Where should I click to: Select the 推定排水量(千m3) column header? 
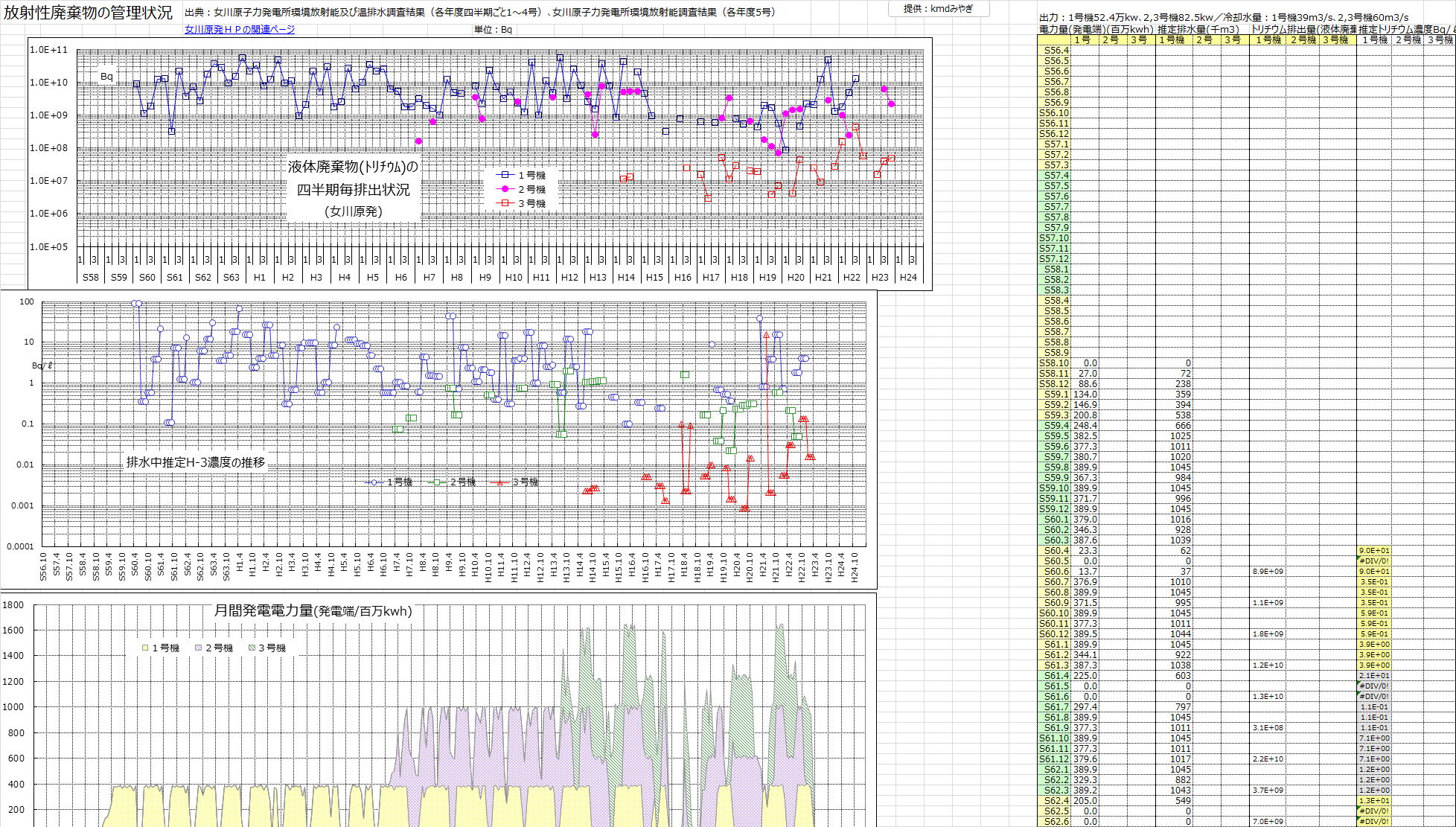(1198, 30)
